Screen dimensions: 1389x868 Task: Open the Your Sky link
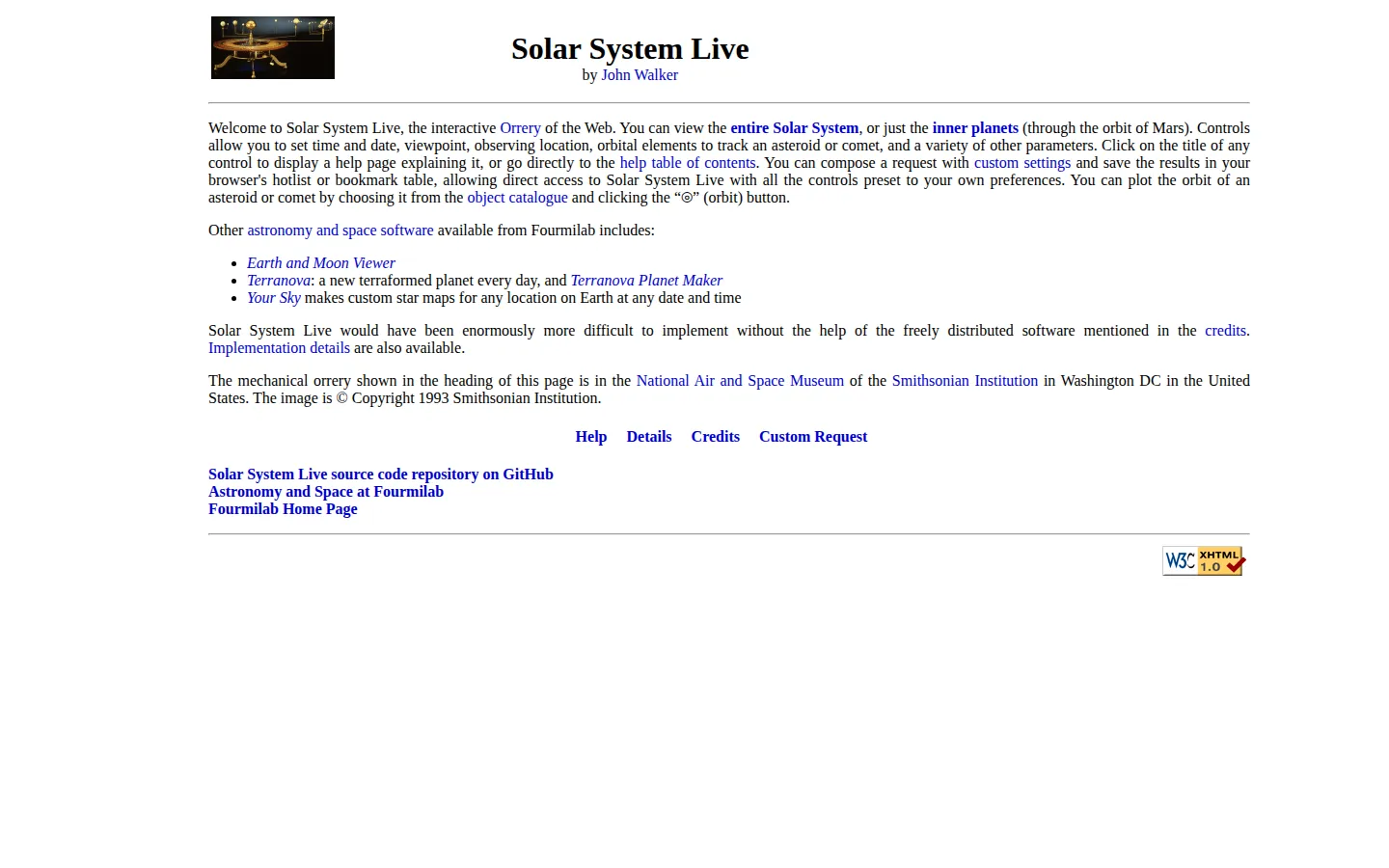(x=274, y=298)
